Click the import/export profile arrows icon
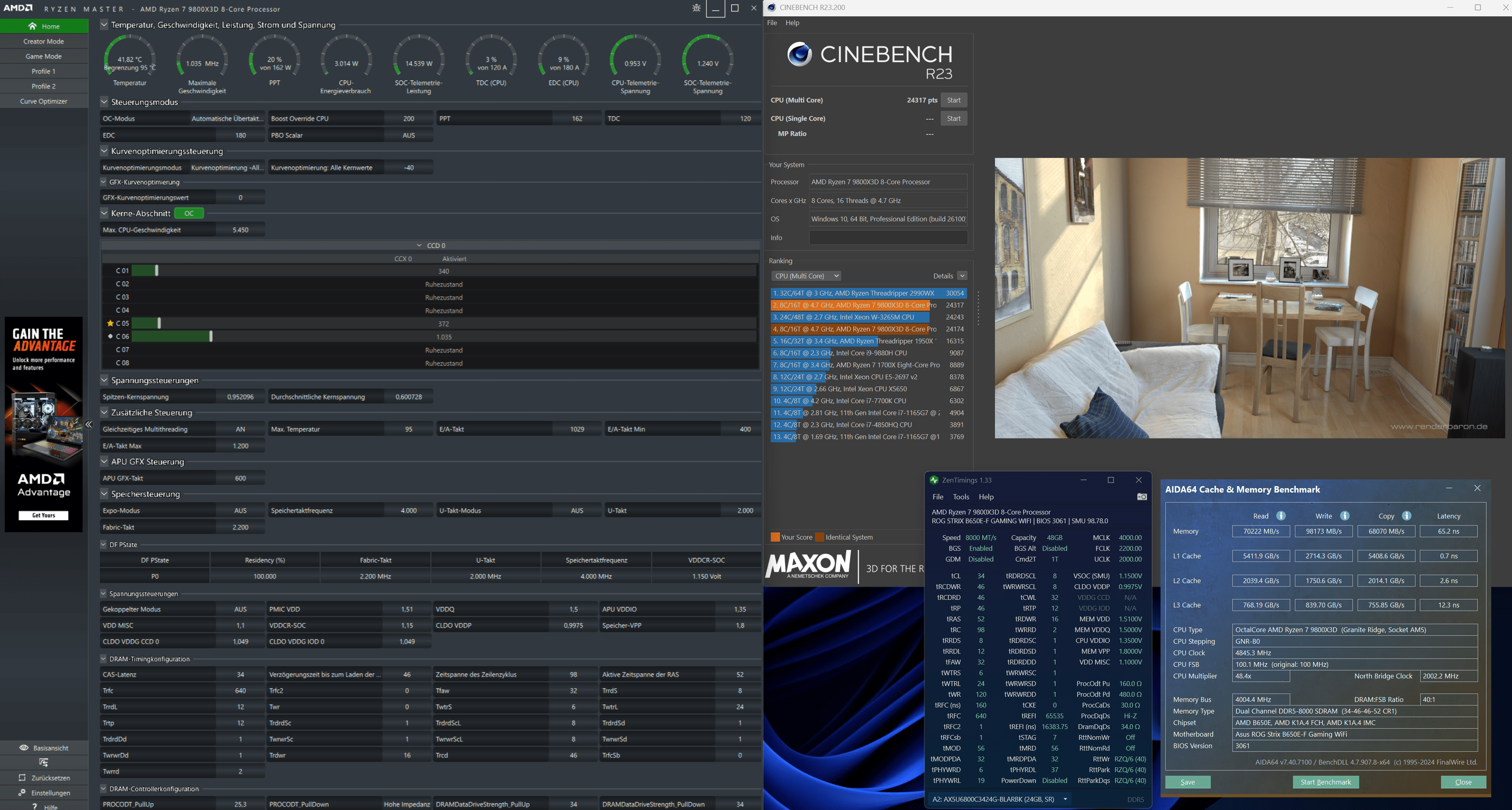The image size is (1512, 810). [x=44, y=763]
